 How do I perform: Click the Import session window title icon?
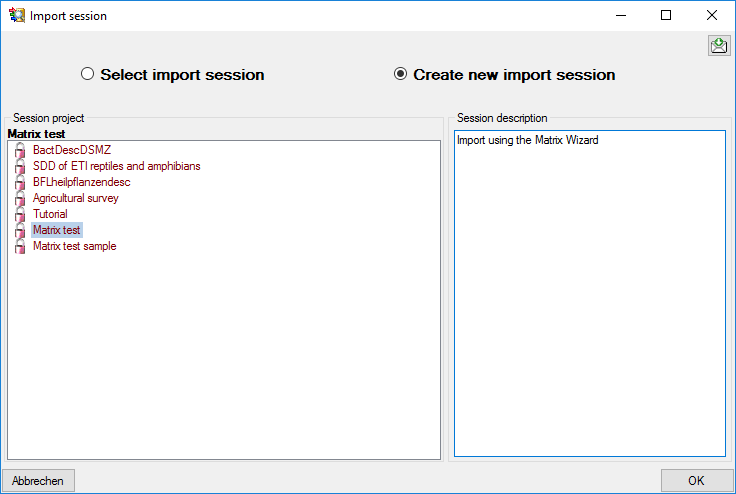[x=17, y=15]
